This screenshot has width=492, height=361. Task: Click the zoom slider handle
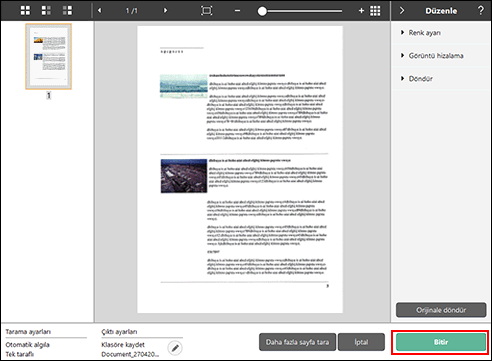tap(262, 11)
